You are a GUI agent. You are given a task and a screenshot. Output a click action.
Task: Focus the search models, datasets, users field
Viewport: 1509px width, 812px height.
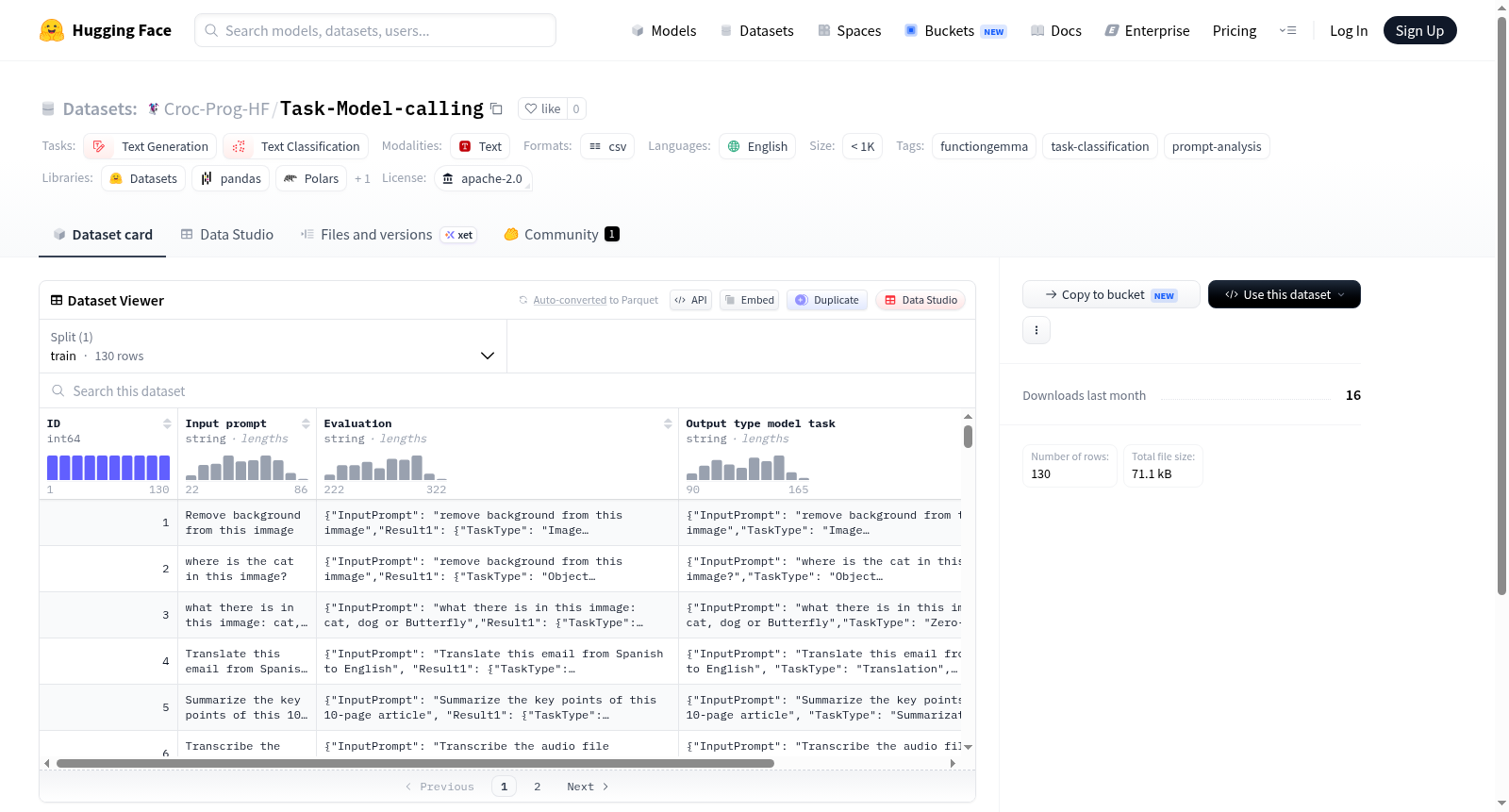[x=375, y=30]
